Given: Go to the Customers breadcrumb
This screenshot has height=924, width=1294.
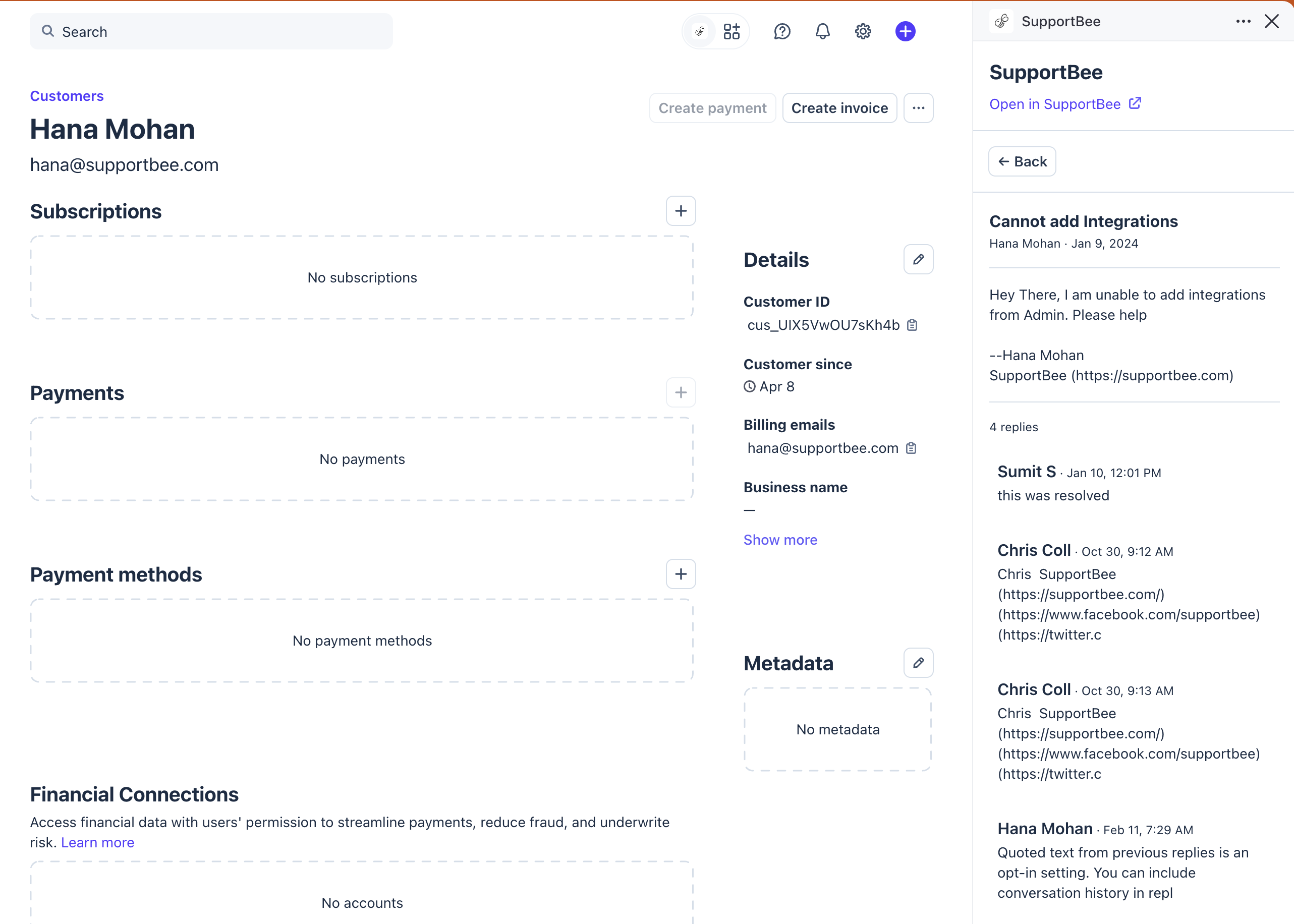Looking at the screenshot, I should tap(67, 96).
